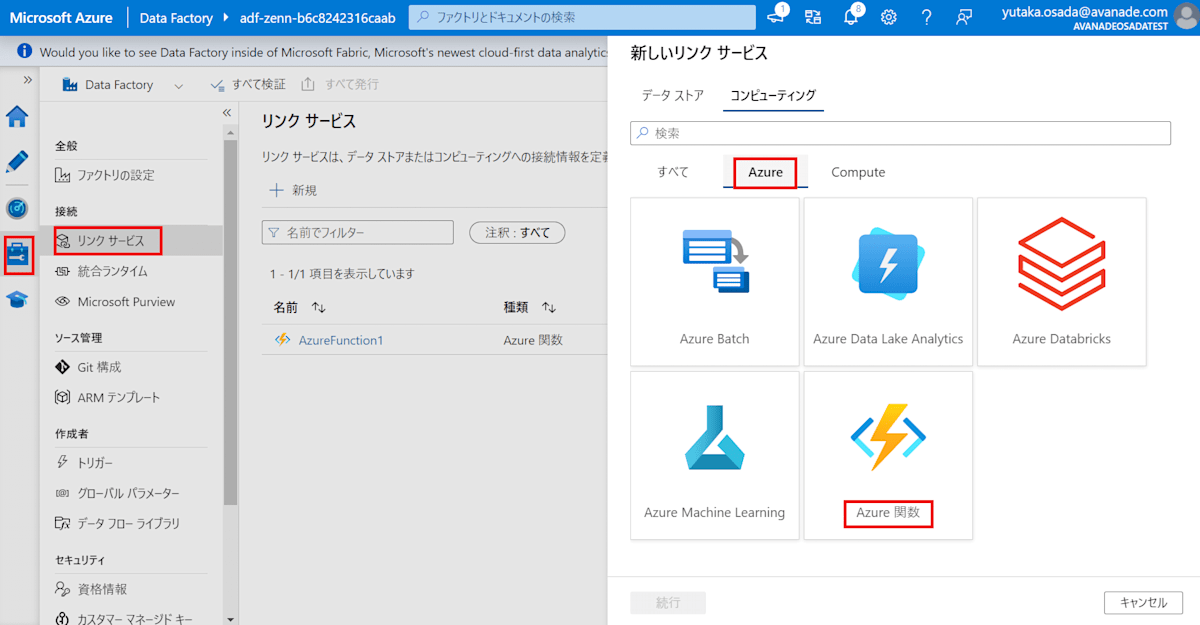Click the Data Factory breadcrumb in header
This screenshot has width=1200, height=625.
pyautogui.click(x=174, y=18)
